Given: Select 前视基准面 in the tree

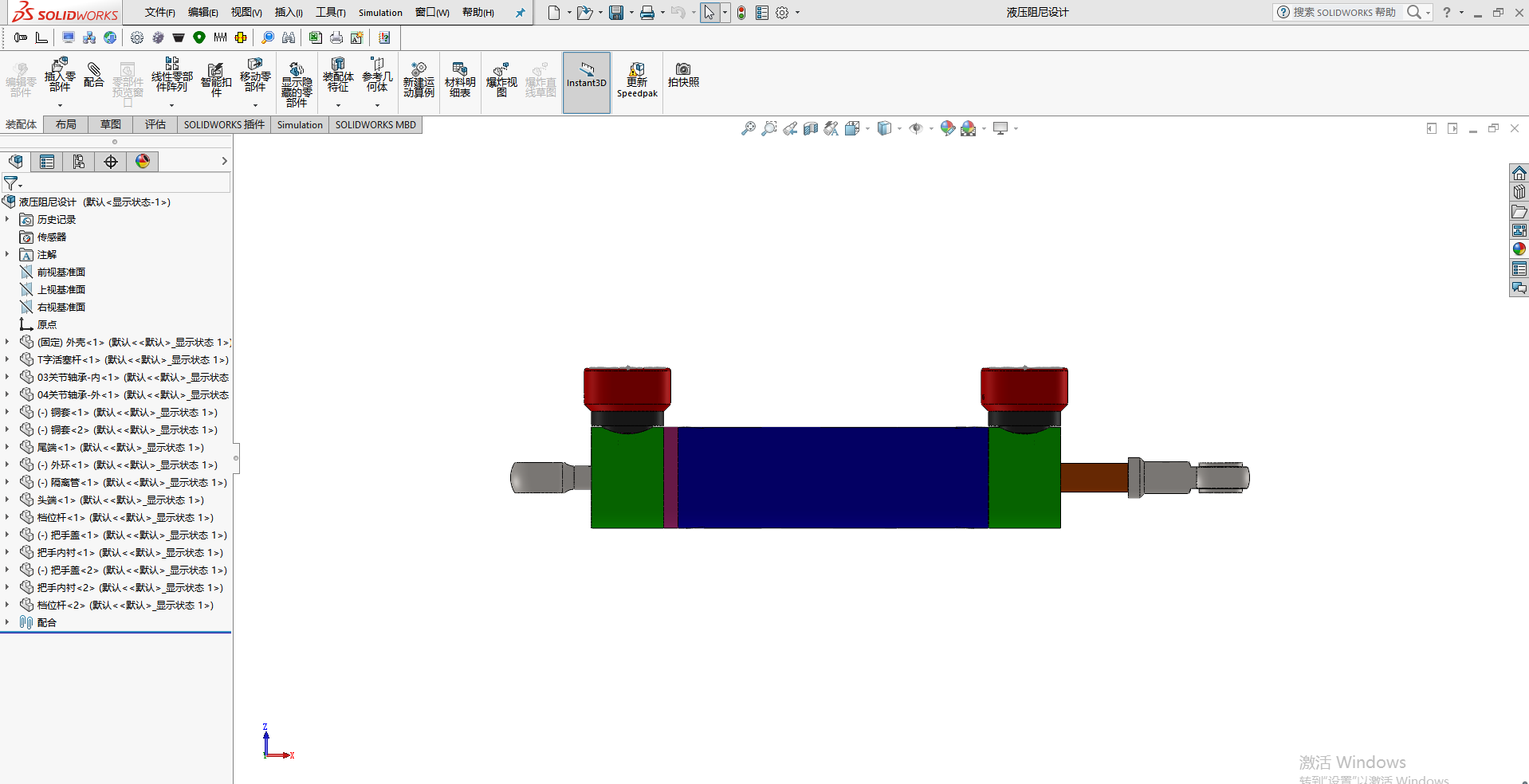Looking at the screenshot, I should click(61, 272).
